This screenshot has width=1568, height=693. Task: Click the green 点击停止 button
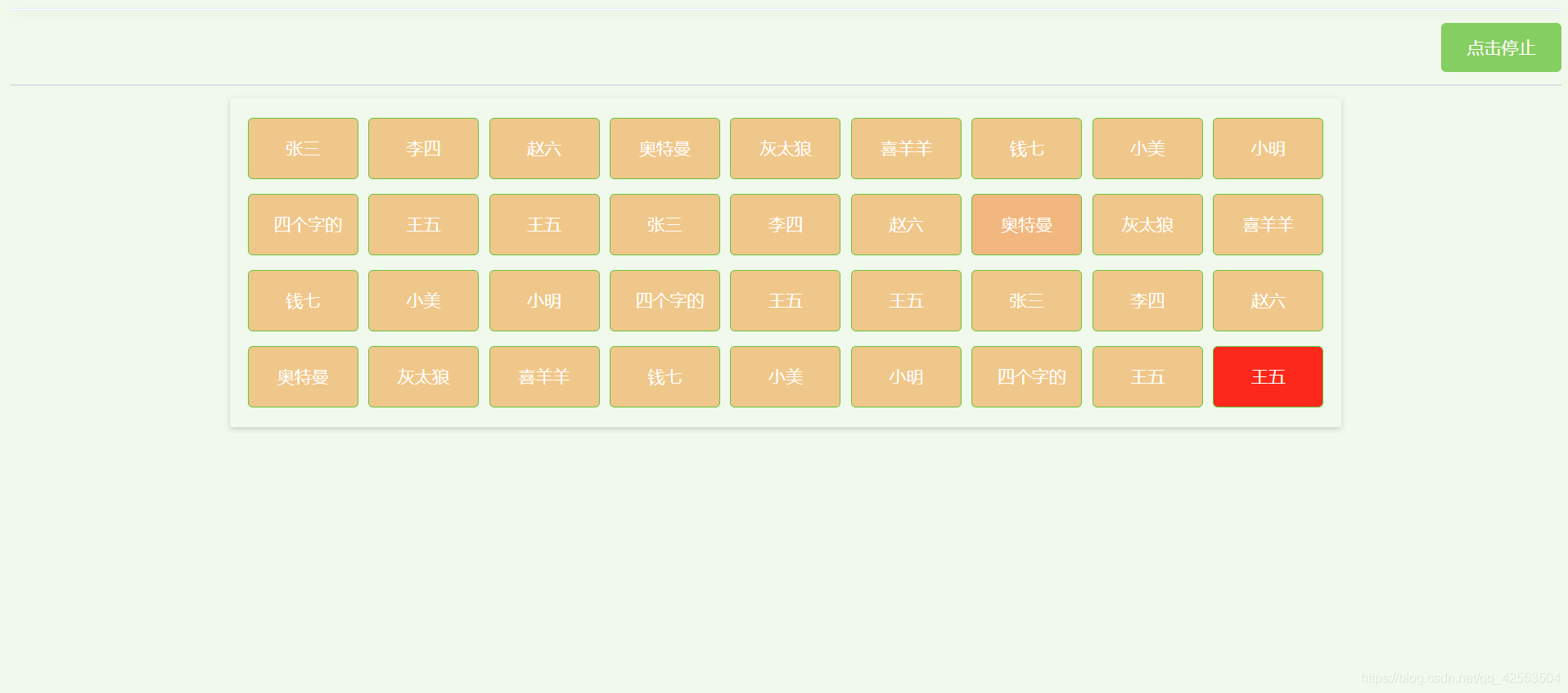point(1501,47)
